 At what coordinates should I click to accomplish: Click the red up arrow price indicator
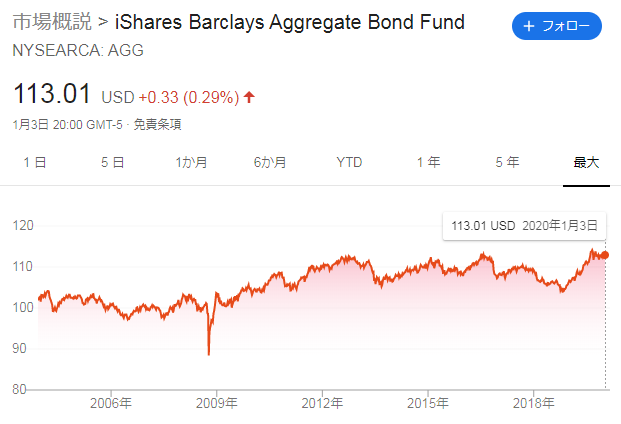(249, 97)
